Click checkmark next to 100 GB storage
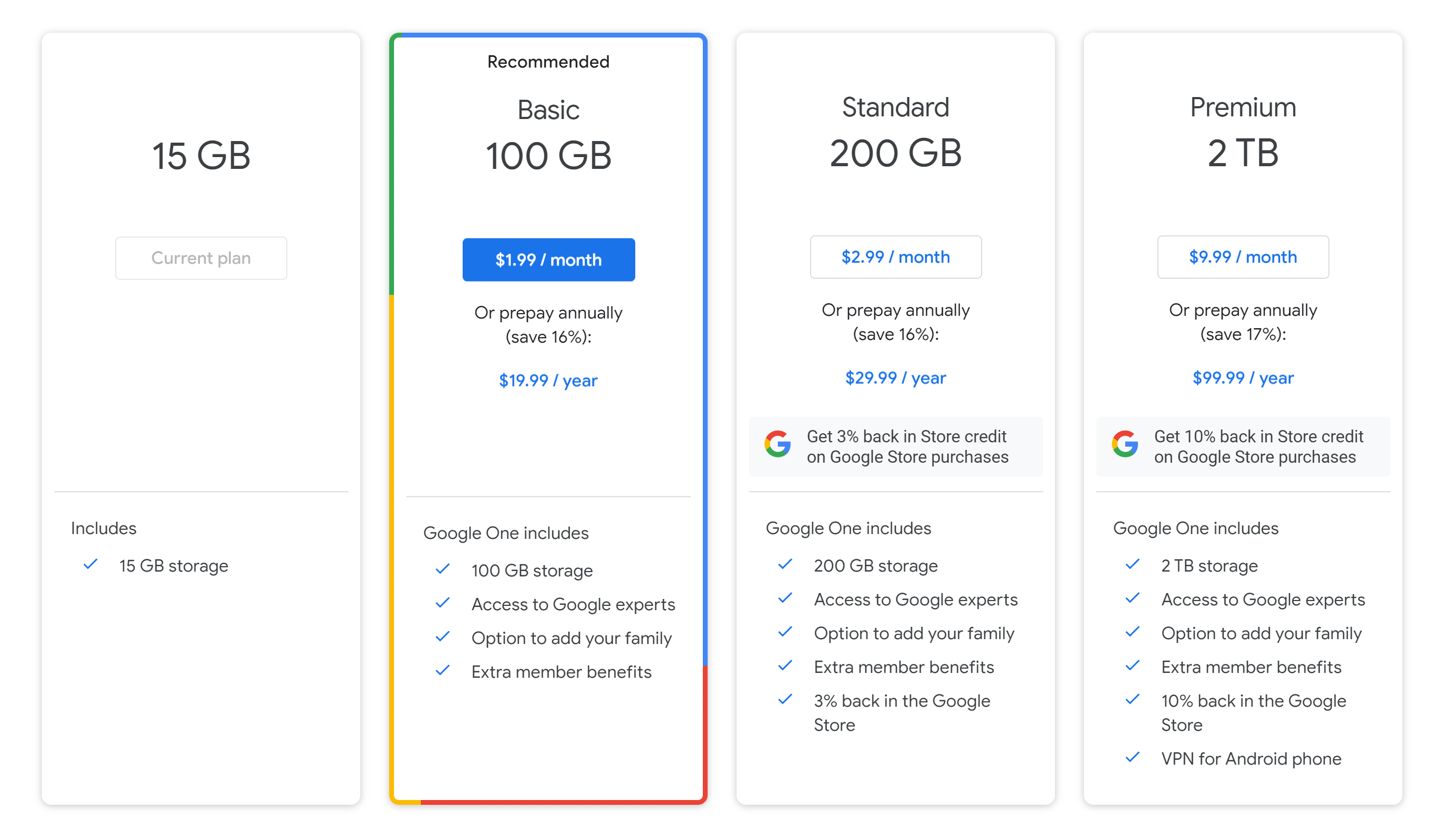This screenshot has width=1456, height=837. click(x=442, y=569)
